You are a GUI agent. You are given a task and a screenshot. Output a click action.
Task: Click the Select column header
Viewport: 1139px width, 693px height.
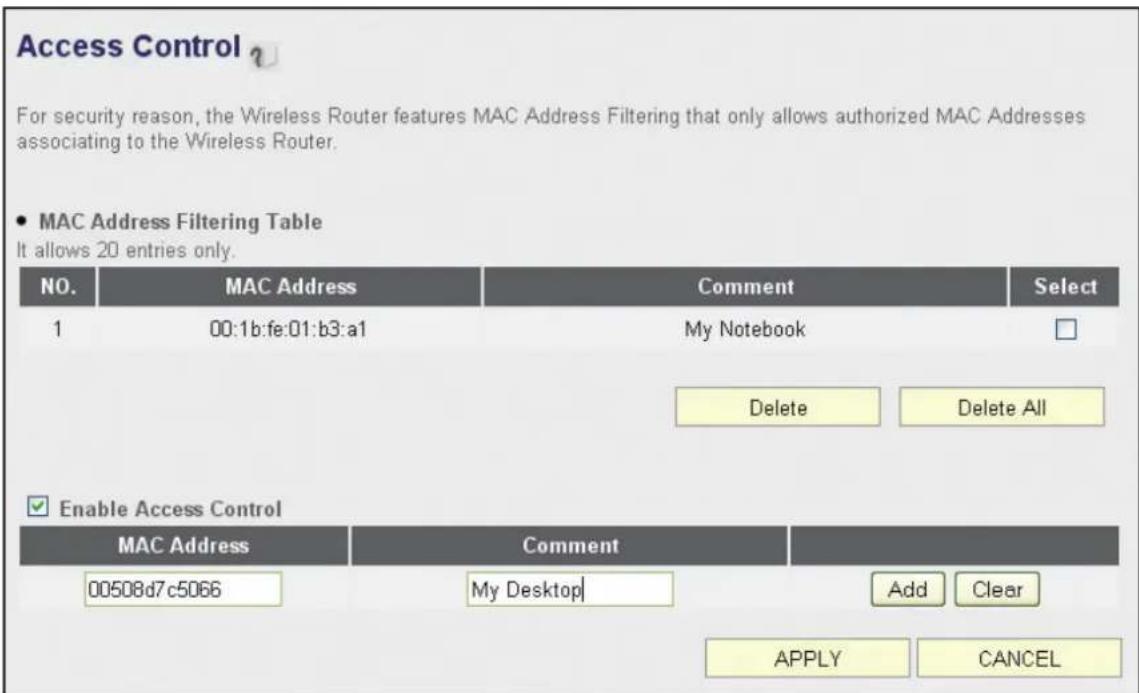tap(1064, 286)
